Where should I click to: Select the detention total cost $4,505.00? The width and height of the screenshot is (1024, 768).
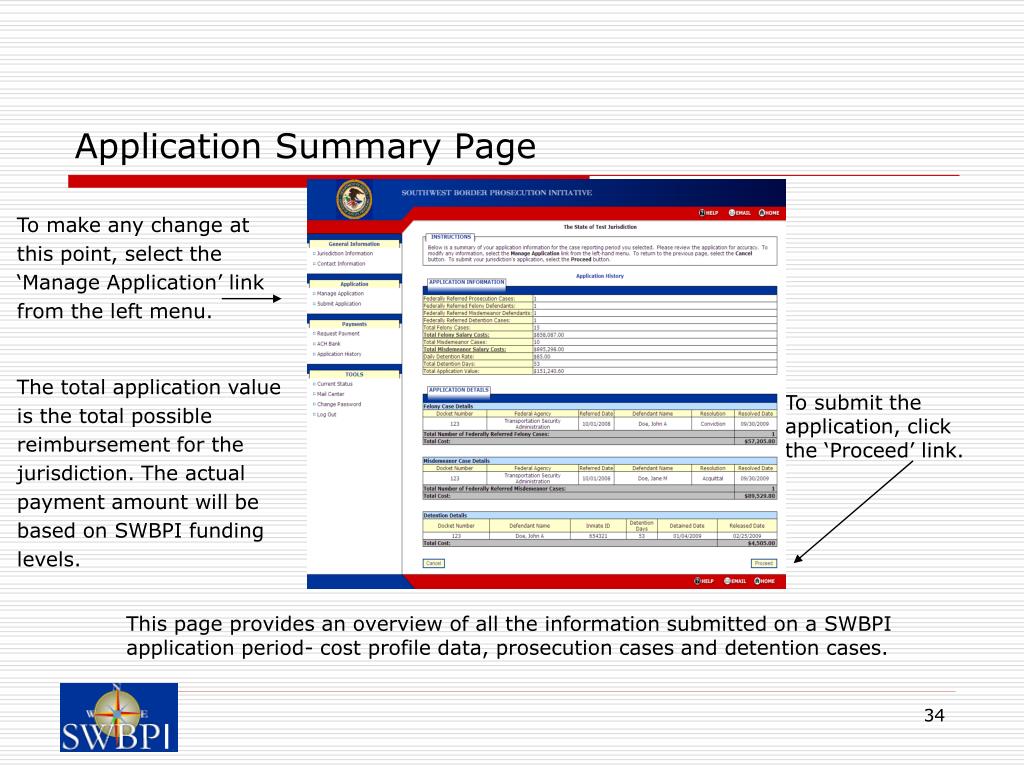[x=761, y=543]
